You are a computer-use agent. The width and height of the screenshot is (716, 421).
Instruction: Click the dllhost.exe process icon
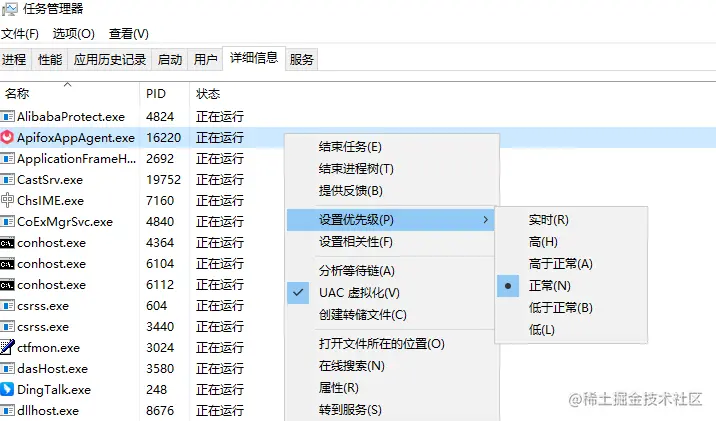[7, 410]
